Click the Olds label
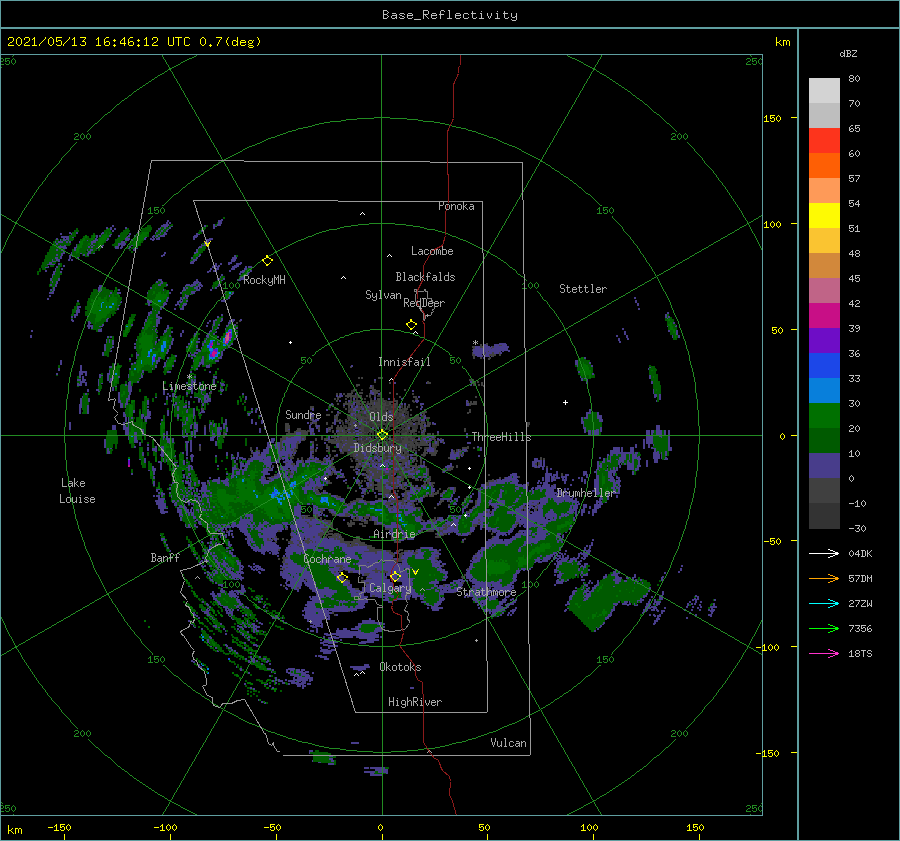Viewport: 900px width, 841px height. coord(381,417)
